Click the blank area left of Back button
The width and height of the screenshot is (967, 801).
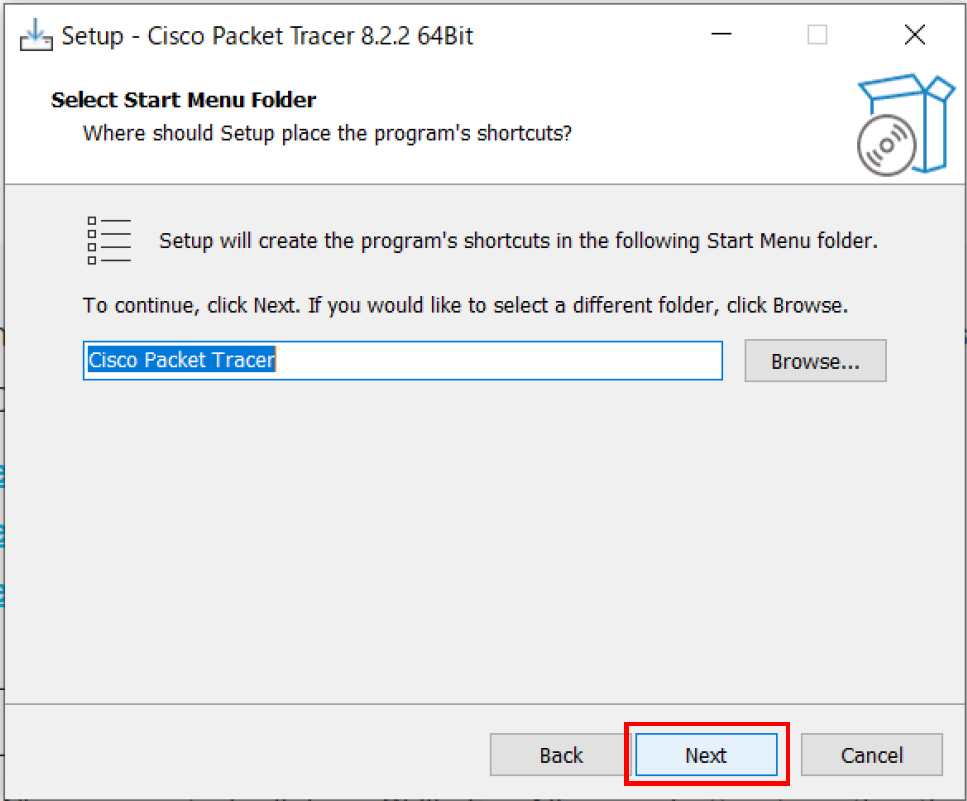click(x=250, y=755)
